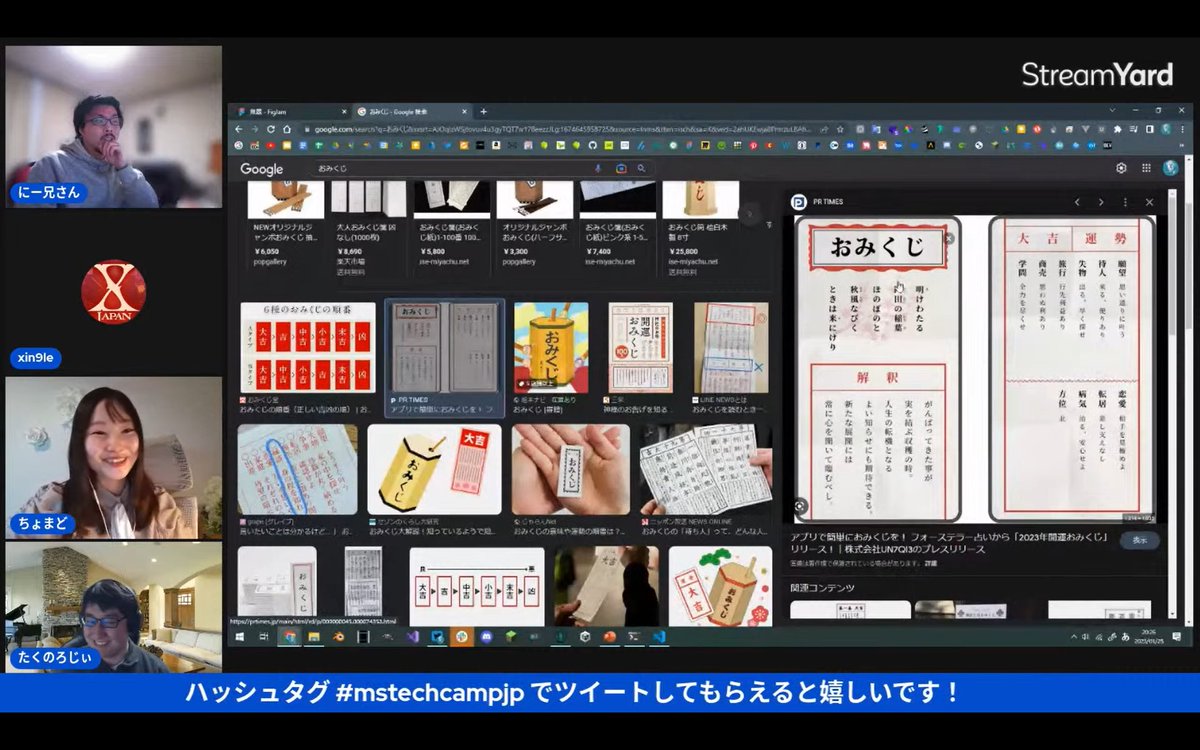Open the Chrome three-dot menu
The height and width of the screenshot is (750, 1200).
[1182, 130]
